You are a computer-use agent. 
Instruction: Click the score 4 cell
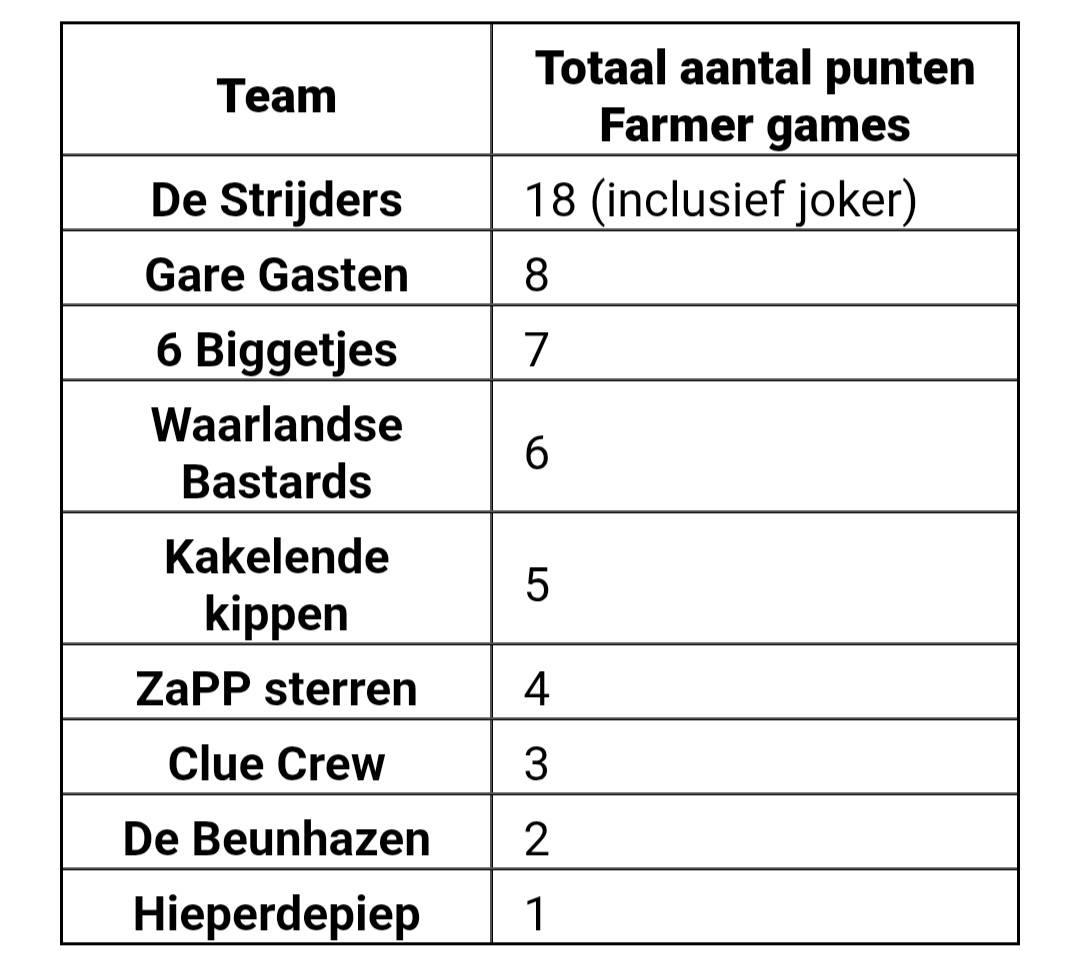755,682
